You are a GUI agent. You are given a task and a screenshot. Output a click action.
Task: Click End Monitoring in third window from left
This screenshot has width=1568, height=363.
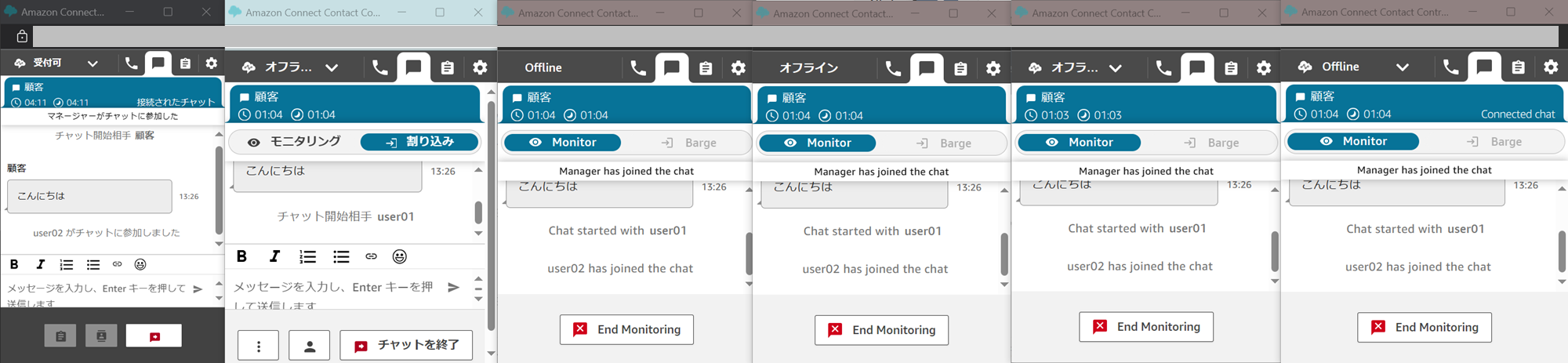click(x=626, y=329)
